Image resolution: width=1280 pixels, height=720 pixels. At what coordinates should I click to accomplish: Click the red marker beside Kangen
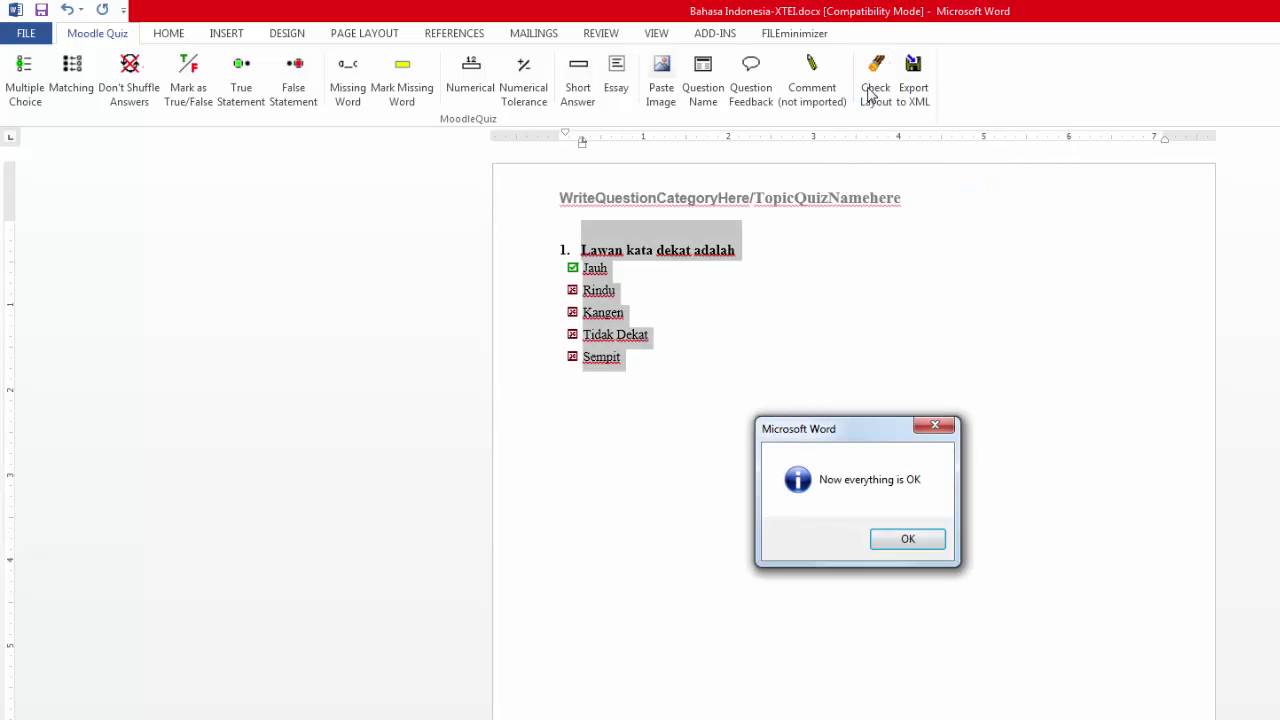[x=573, y=312]
